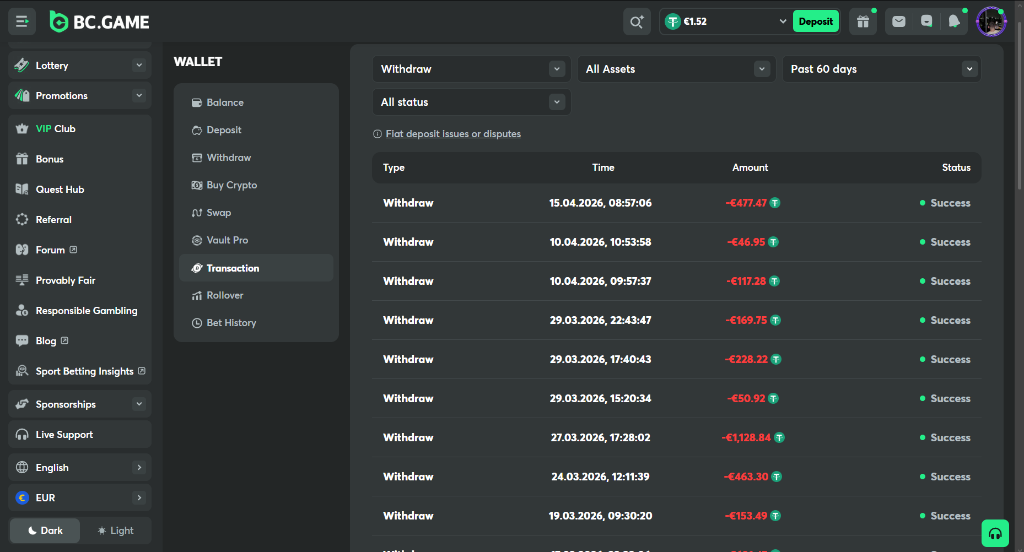Click the green Deposit button
This screenshot has width=1024, height=552.
pos(816,22)
